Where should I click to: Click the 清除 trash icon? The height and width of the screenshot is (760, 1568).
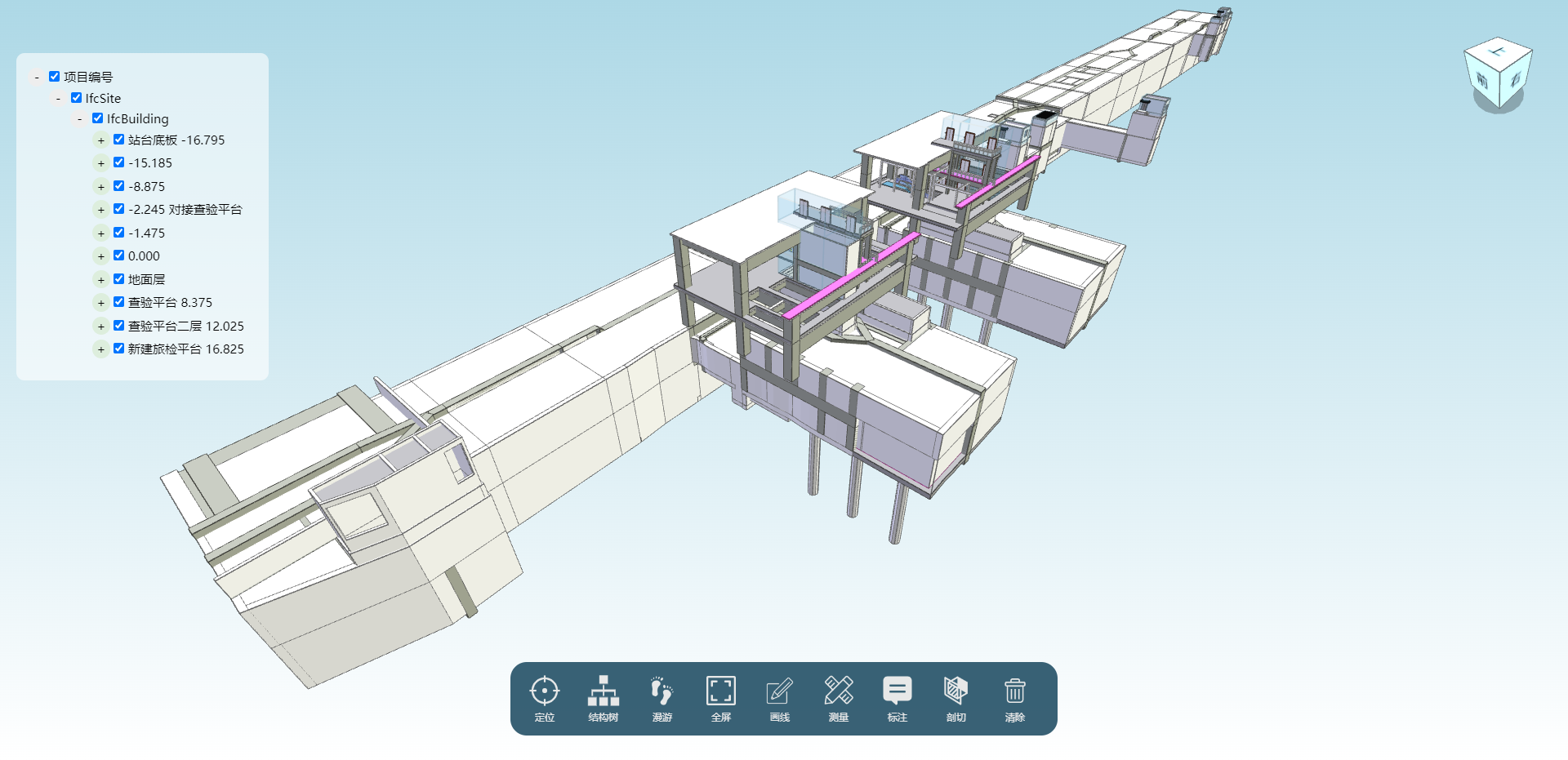point(1014,691)
